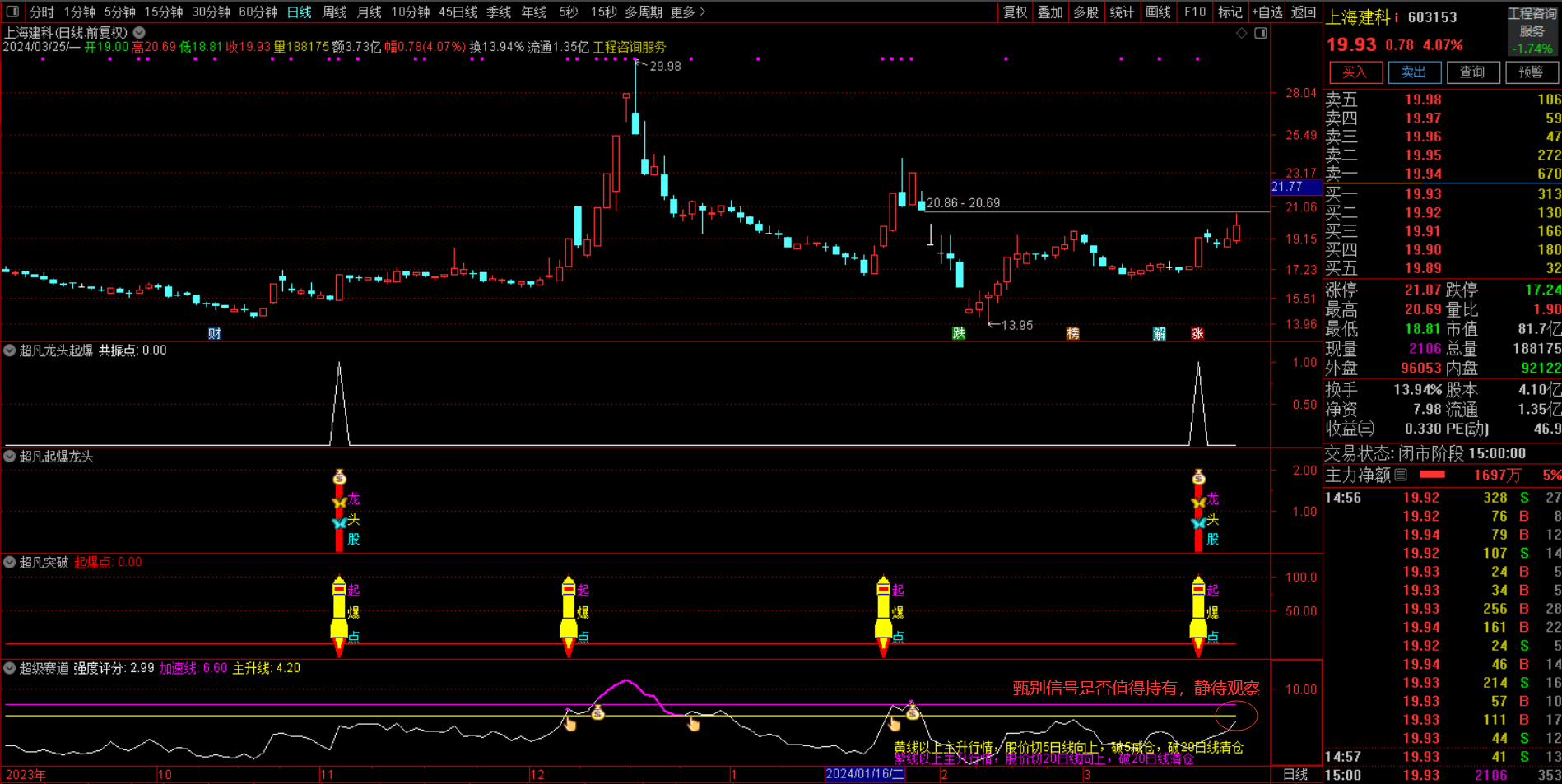This screenshot has width=1562, height=784.
Task: Expand 超凡突破 indicator dropdown
Action: pyautogui.click(x=10, y=563)
